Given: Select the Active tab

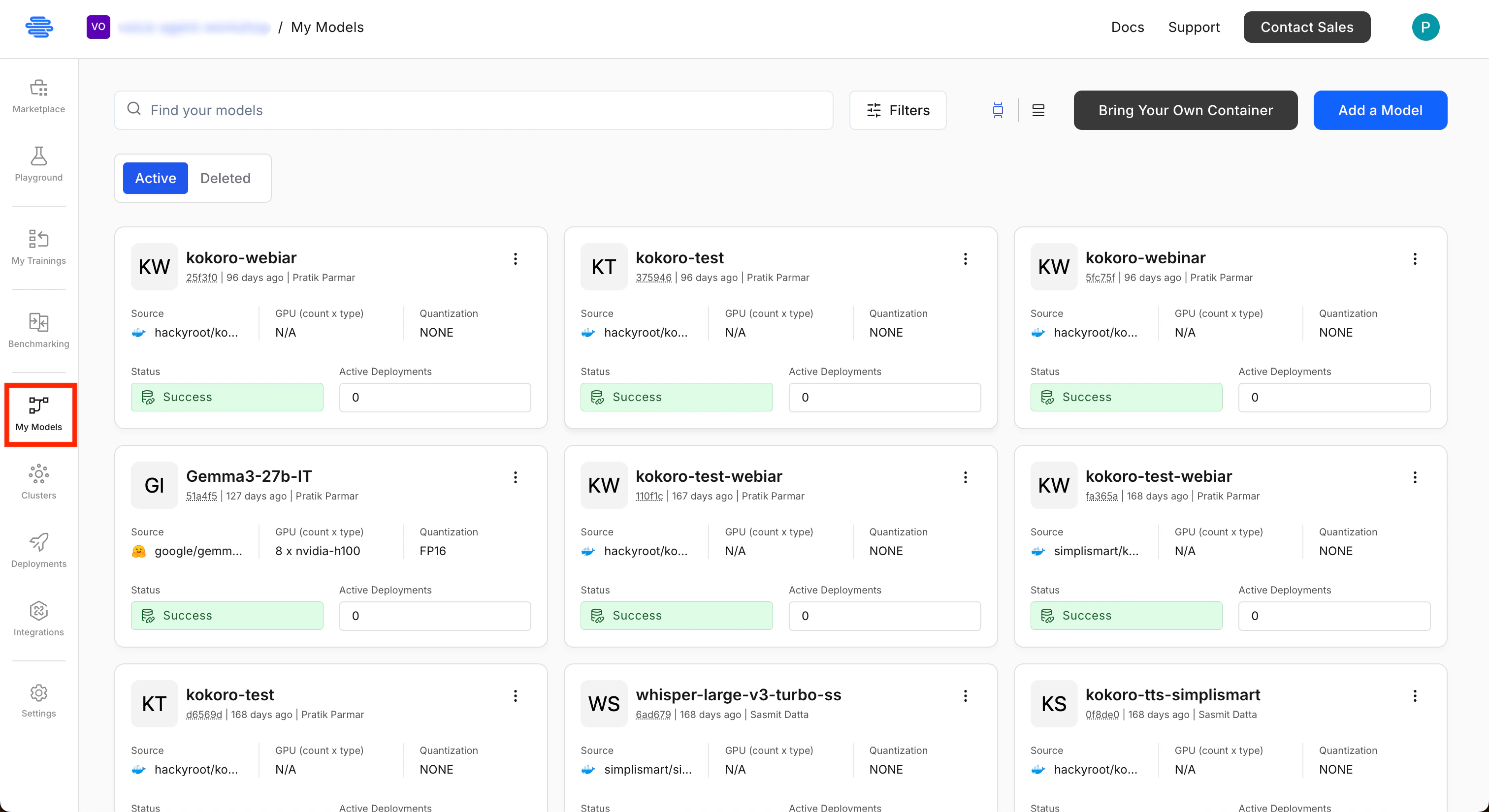Looking at the screenshot, I should pos(156,178).
